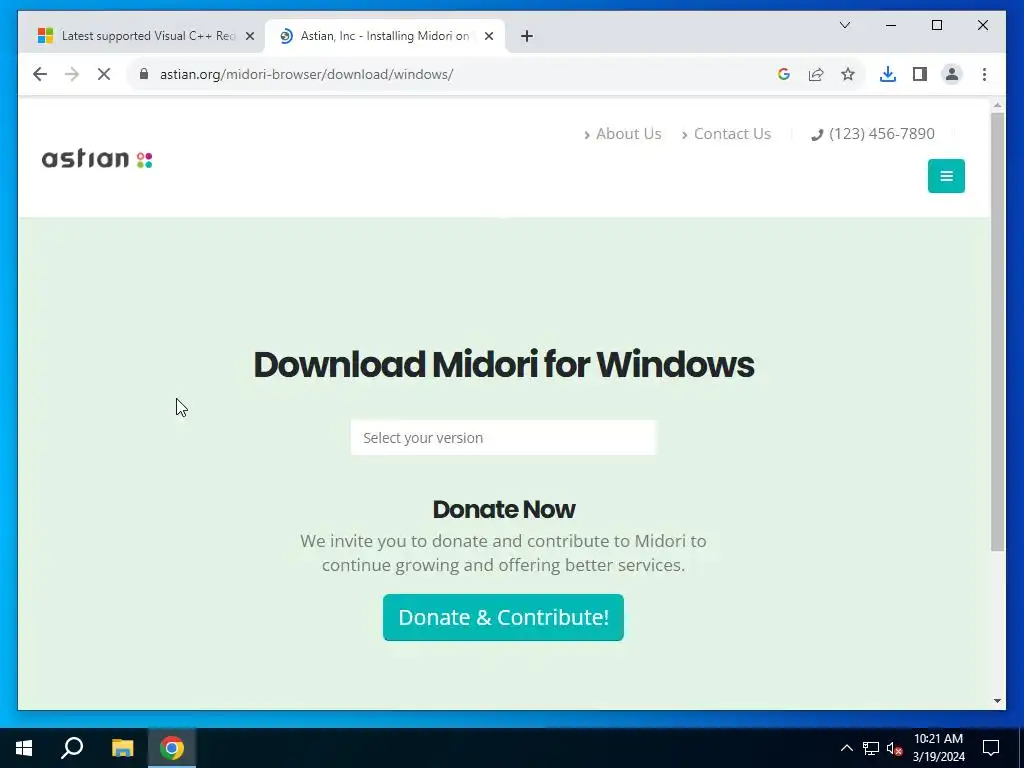Screen dimensions: 1024x768
Task: Click the address bar URL
Action: (306, 74)
